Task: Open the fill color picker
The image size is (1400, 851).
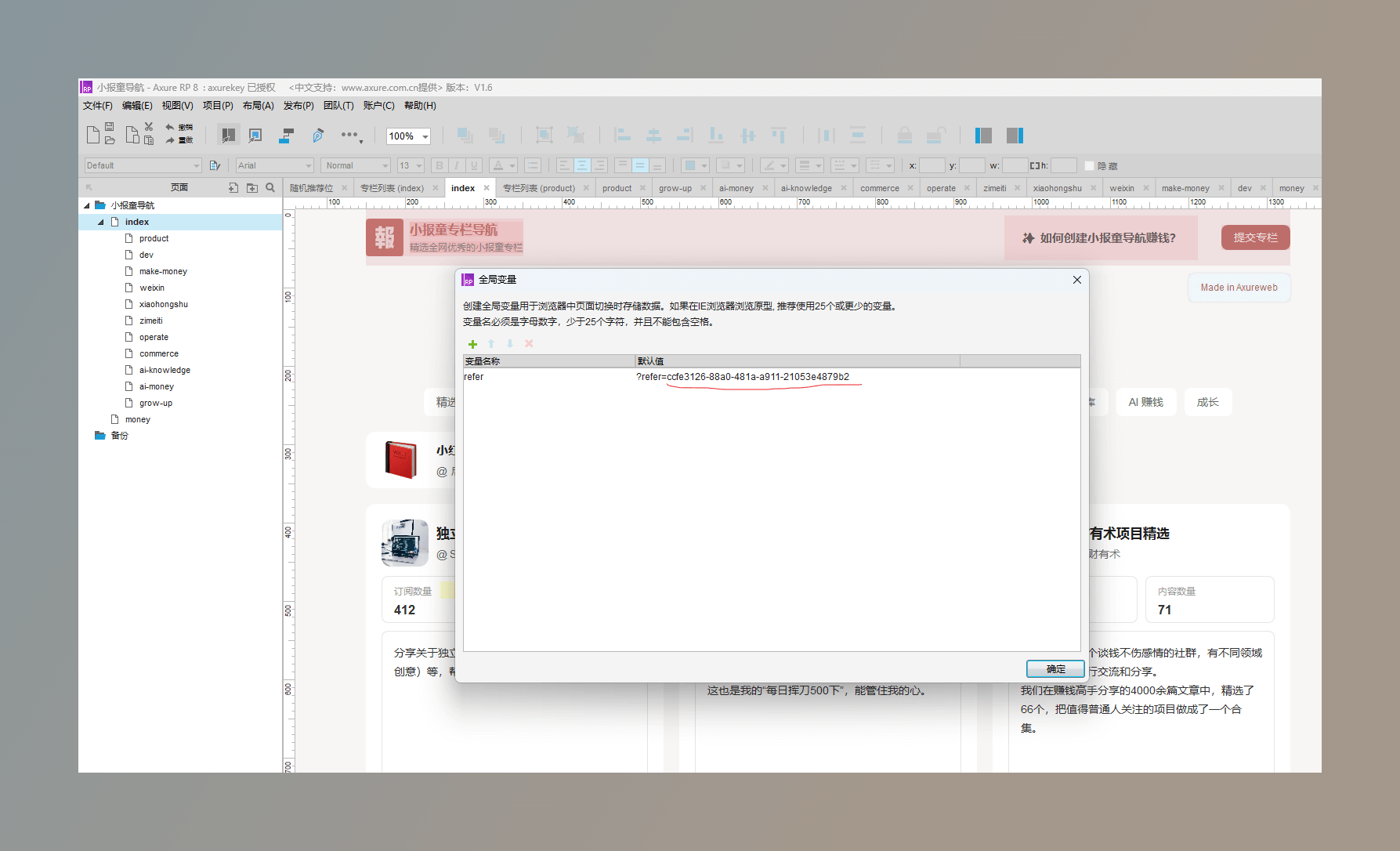Action: click(694, 165)
